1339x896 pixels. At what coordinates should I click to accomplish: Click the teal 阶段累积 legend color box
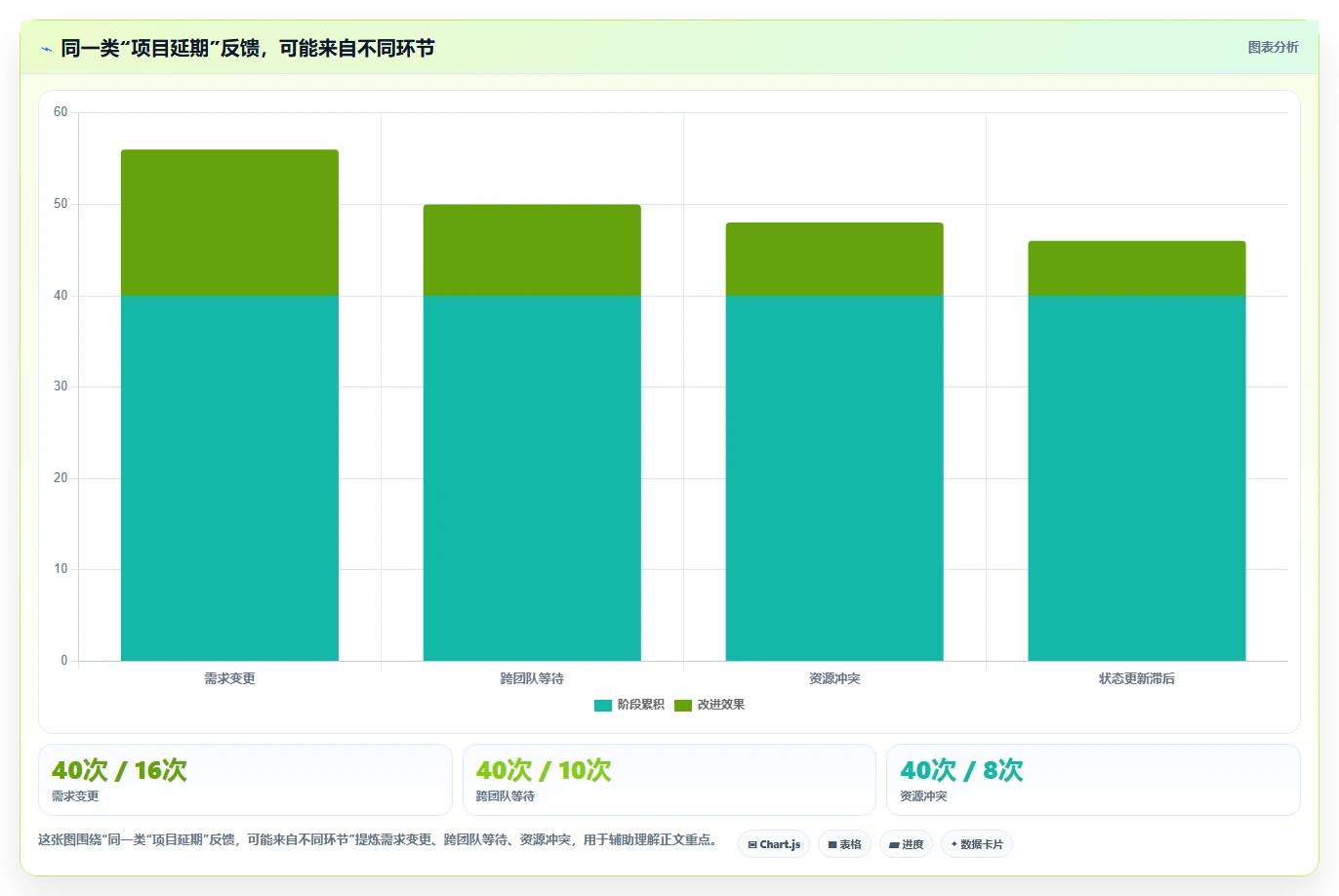tap(603, 706)
